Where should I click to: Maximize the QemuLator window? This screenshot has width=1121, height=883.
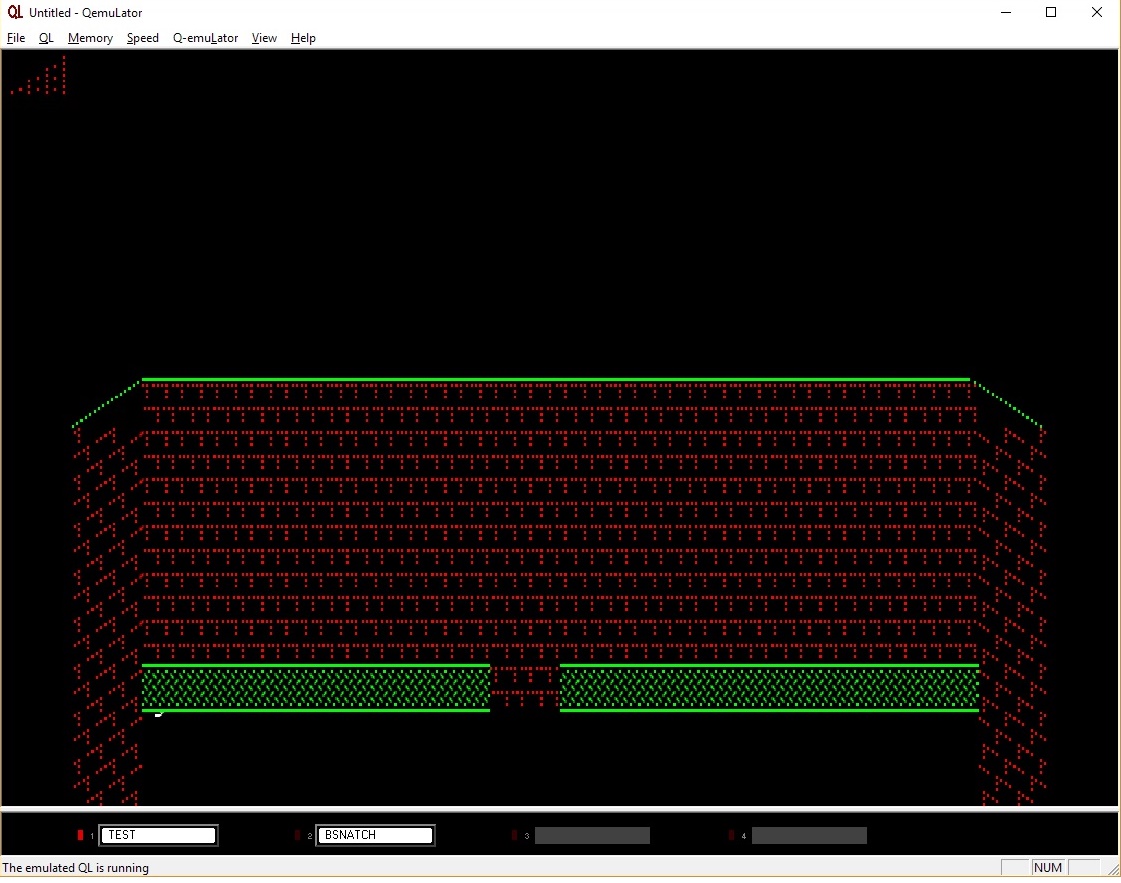[1051, 12]
